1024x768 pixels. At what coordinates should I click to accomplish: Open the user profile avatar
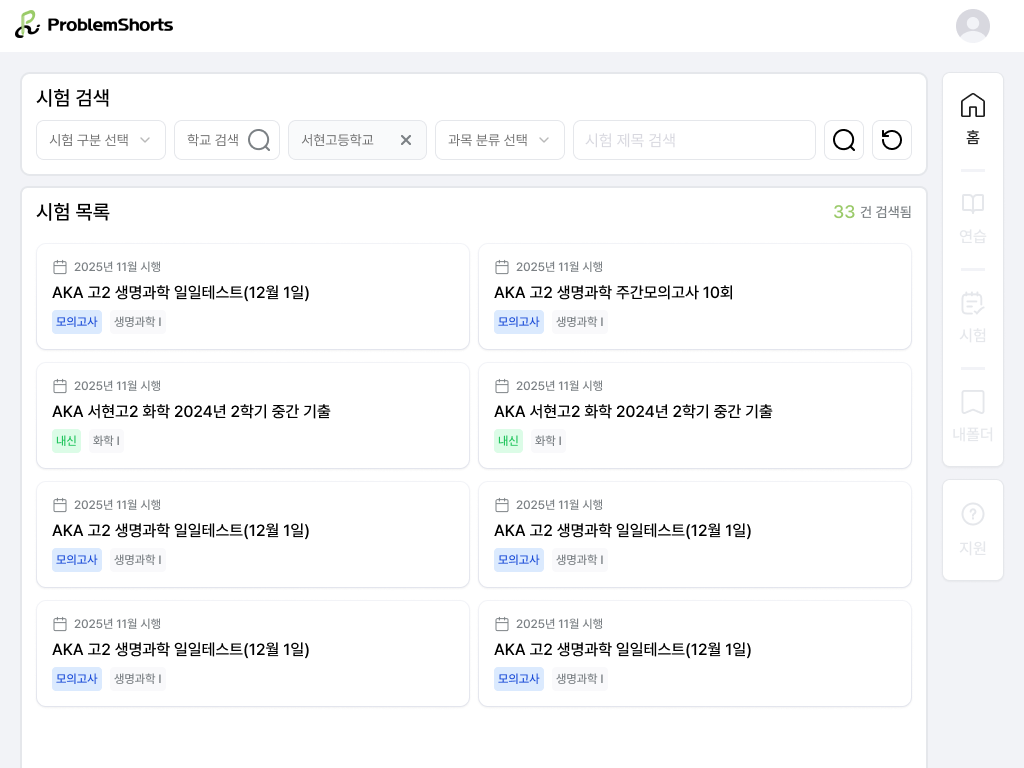pos(972,26)
